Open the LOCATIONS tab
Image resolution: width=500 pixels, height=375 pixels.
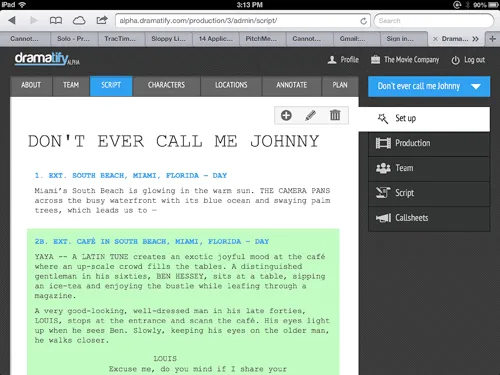pyautogui.click(x=231, y=85)
